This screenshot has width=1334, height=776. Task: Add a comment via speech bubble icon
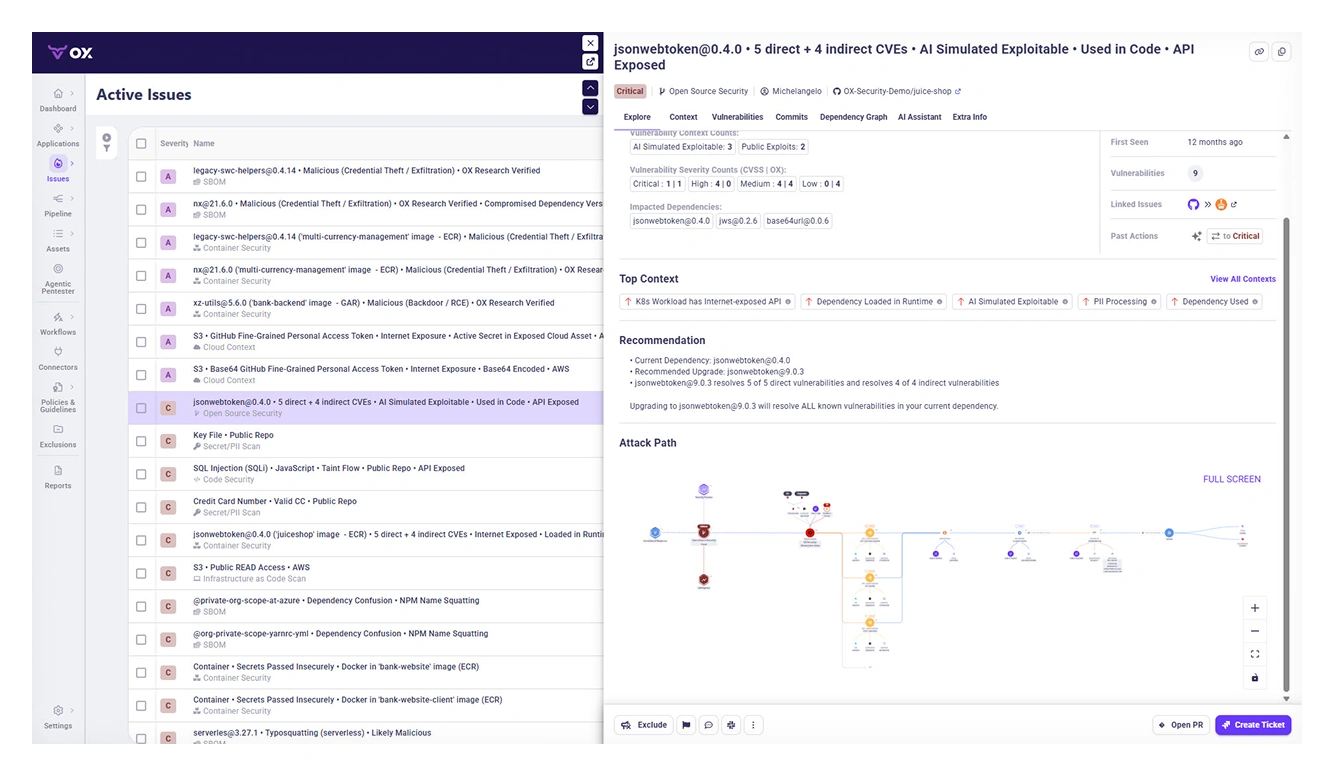tap(709, 725)
